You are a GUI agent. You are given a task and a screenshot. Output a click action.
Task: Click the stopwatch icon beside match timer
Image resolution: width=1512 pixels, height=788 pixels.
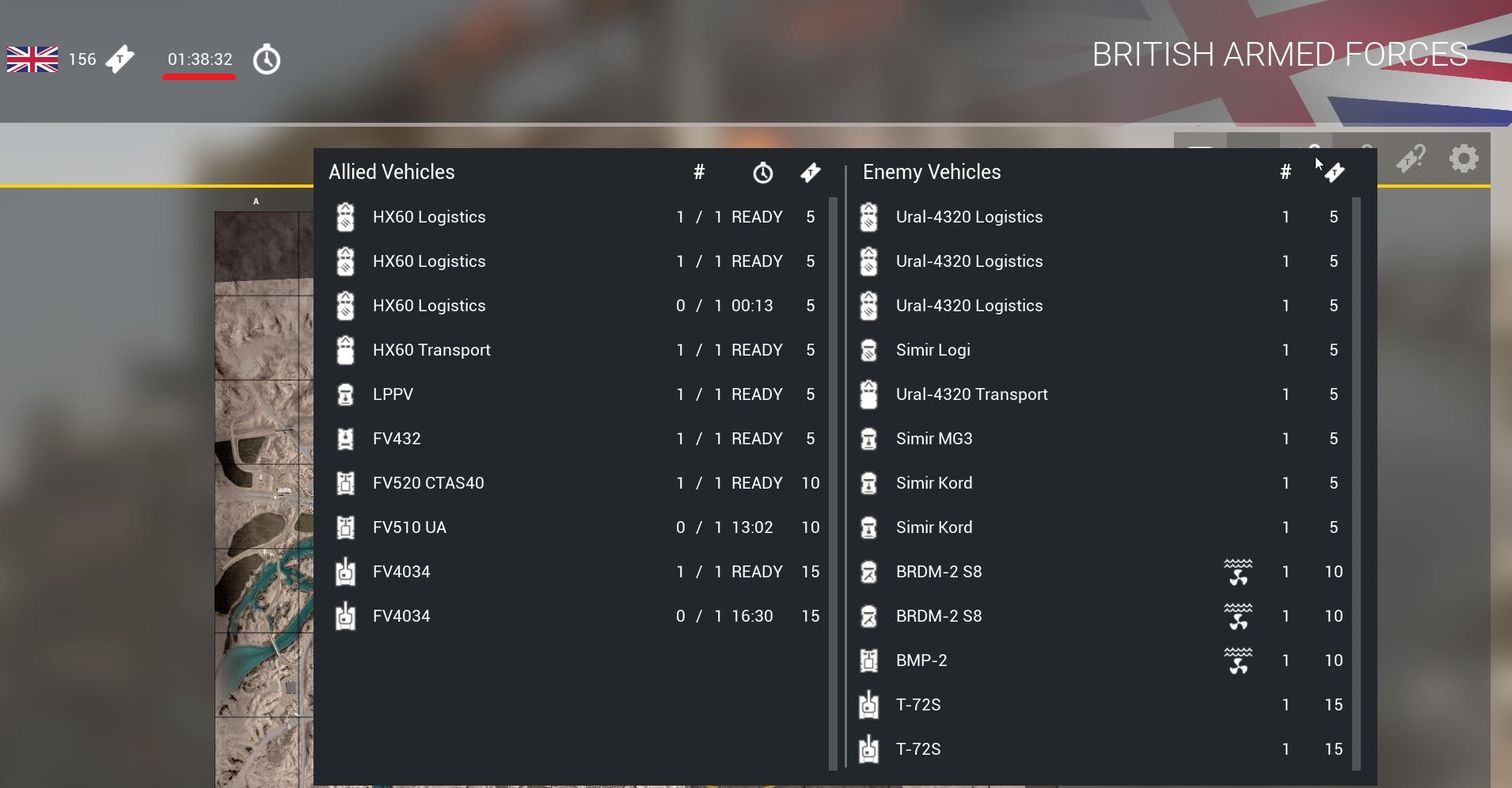pyautogui.click(x=267, y=60)
